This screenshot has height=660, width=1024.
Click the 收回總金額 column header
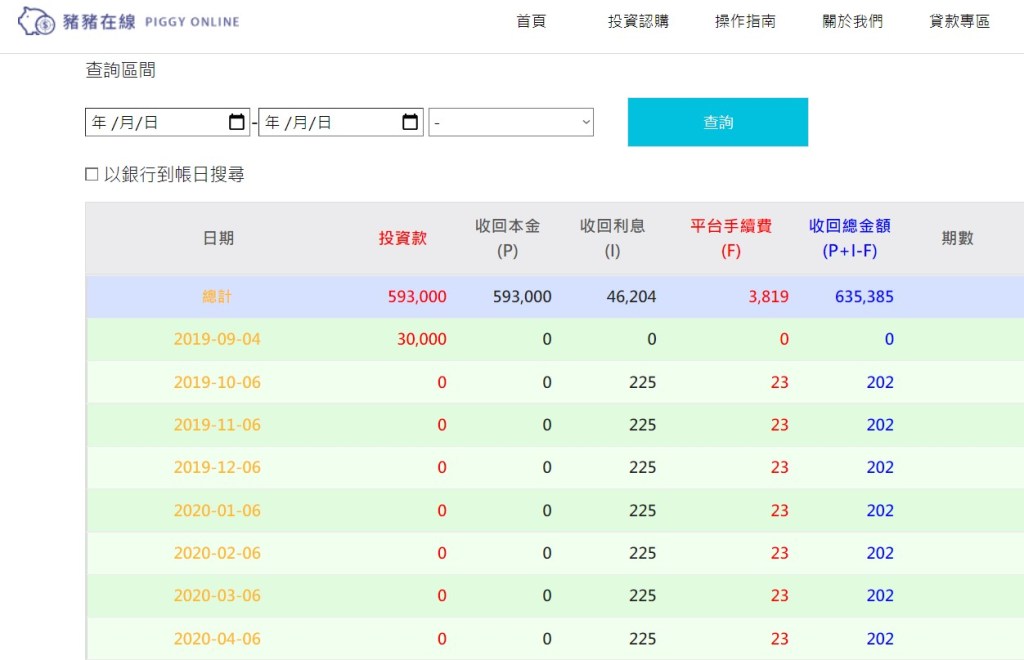[849, 238]
